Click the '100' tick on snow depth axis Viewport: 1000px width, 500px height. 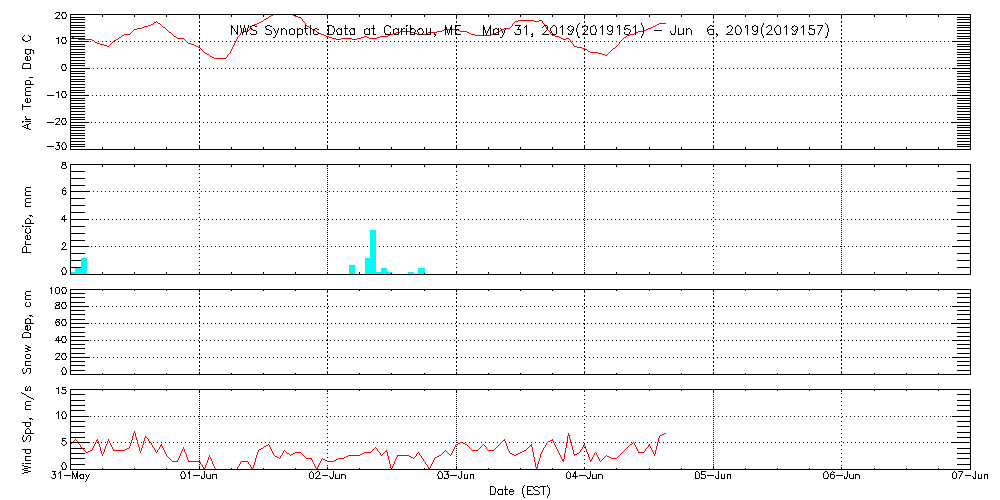[x=57, y=292]
